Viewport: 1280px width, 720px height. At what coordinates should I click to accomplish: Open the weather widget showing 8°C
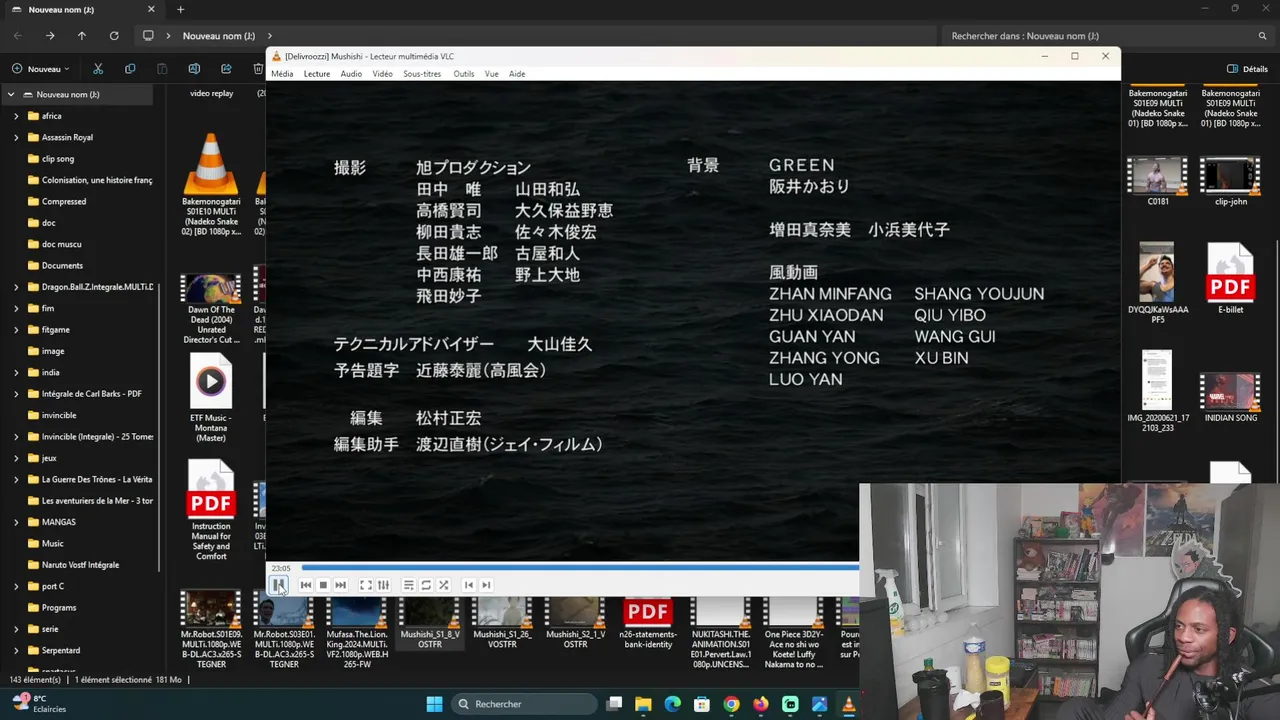pyautogui.click(x=38, y=704)
